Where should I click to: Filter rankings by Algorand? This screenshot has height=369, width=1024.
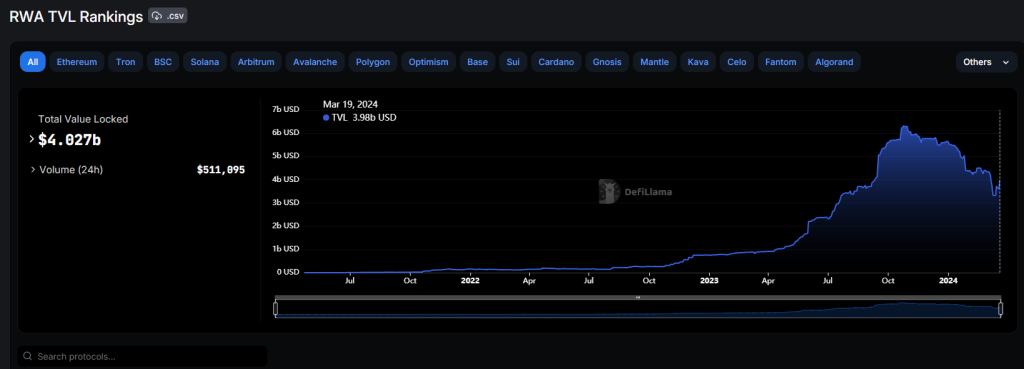click(834, 62)
